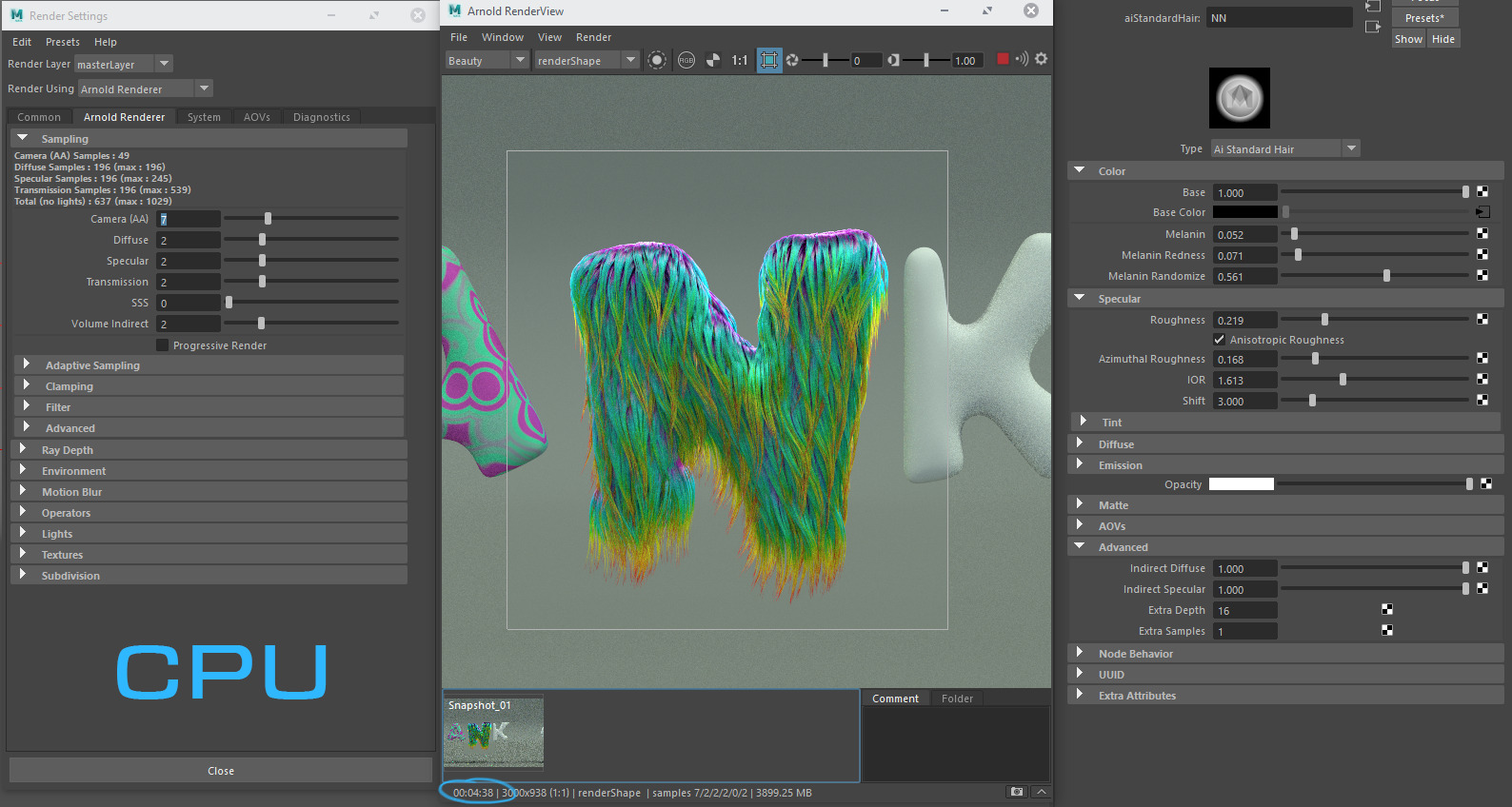Image resolution: width=1512 pixels, height=807 pixels.
Task: Click the Base Color connection icon
Action: pos(1482,212)
